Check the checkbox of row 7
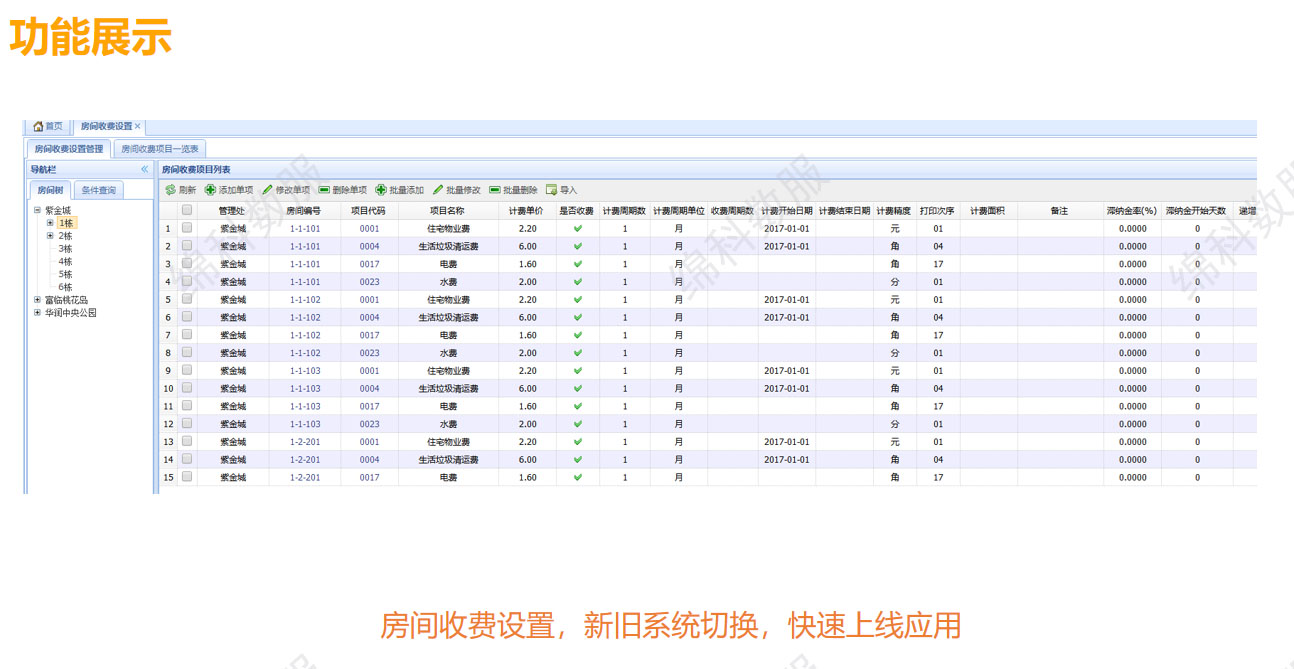This screenshot has height=669, width=1294. click(187, 334)
